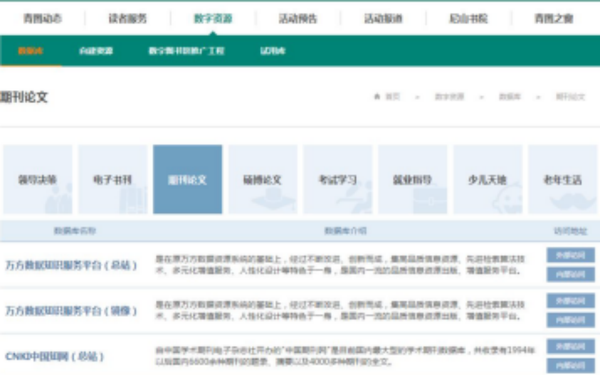This screenshot has width=600, height=375.
Task: Open the 活动预告 top menu
Action: [298, 18]
